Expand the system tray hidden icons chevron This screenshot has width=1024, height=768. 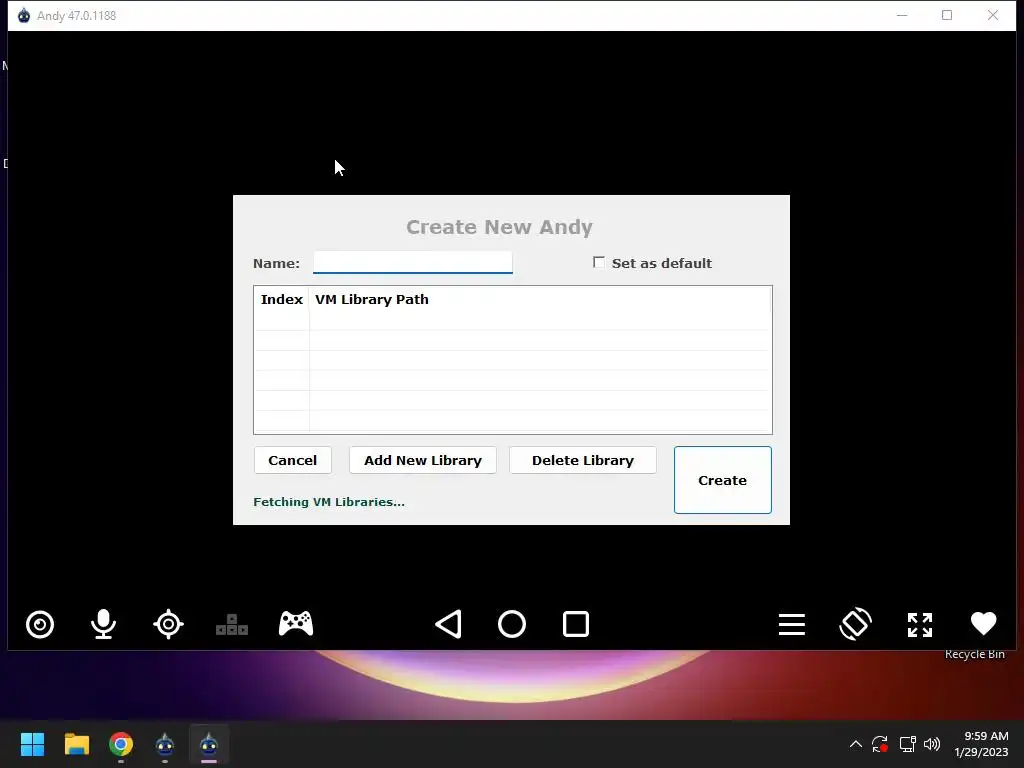coord(856,744)
